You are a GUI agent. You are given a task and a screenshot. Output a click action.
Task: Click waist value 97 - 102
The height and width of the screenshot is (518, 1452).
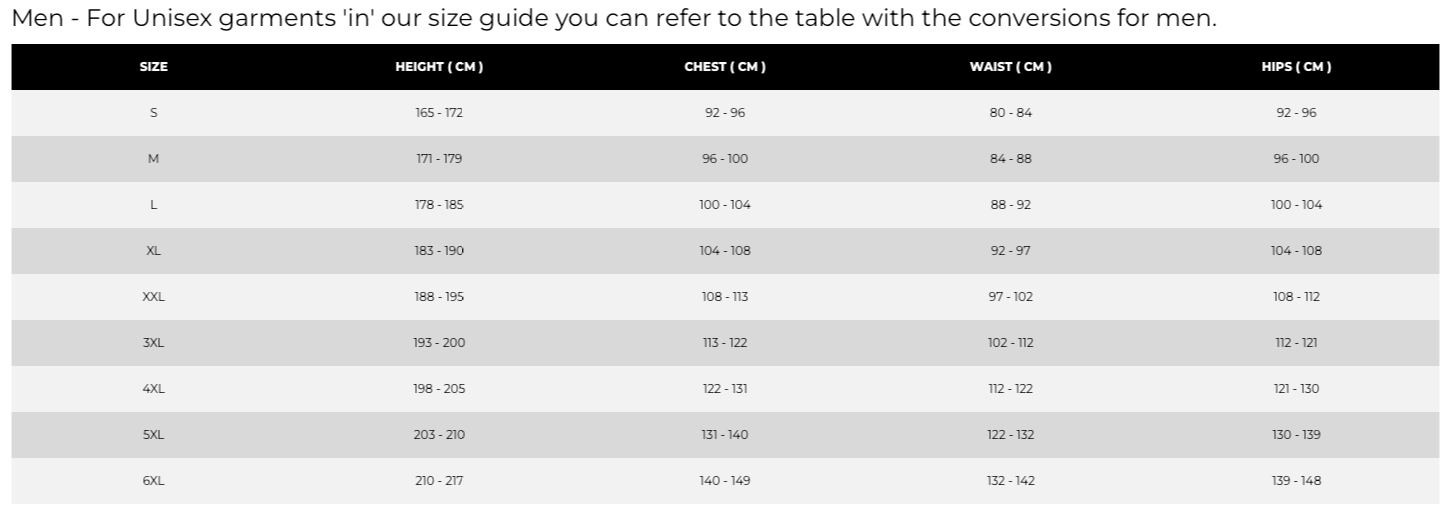[1010, 297]
